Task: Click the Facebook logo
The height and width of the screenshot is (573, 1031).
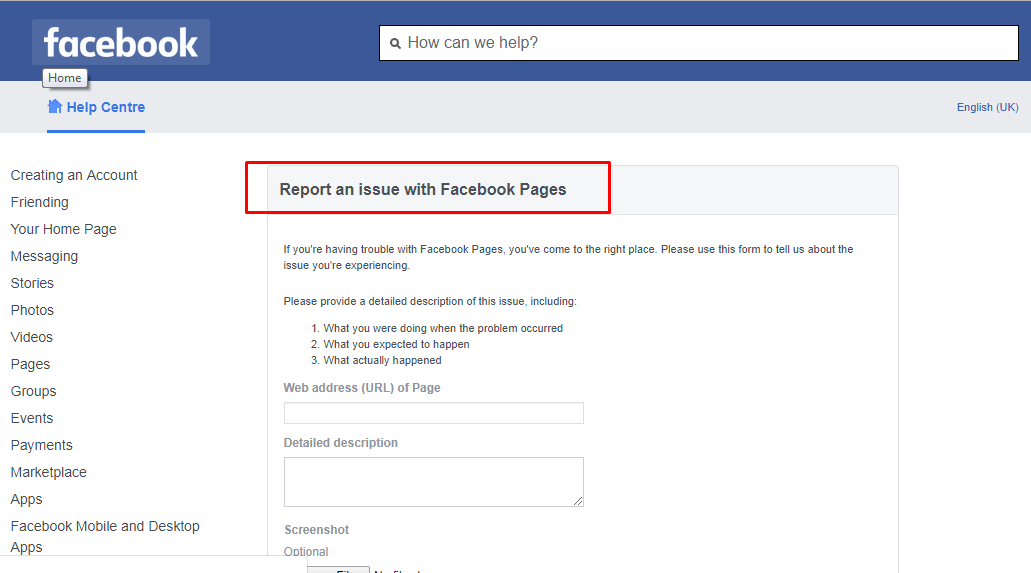Action: point(121,43)
